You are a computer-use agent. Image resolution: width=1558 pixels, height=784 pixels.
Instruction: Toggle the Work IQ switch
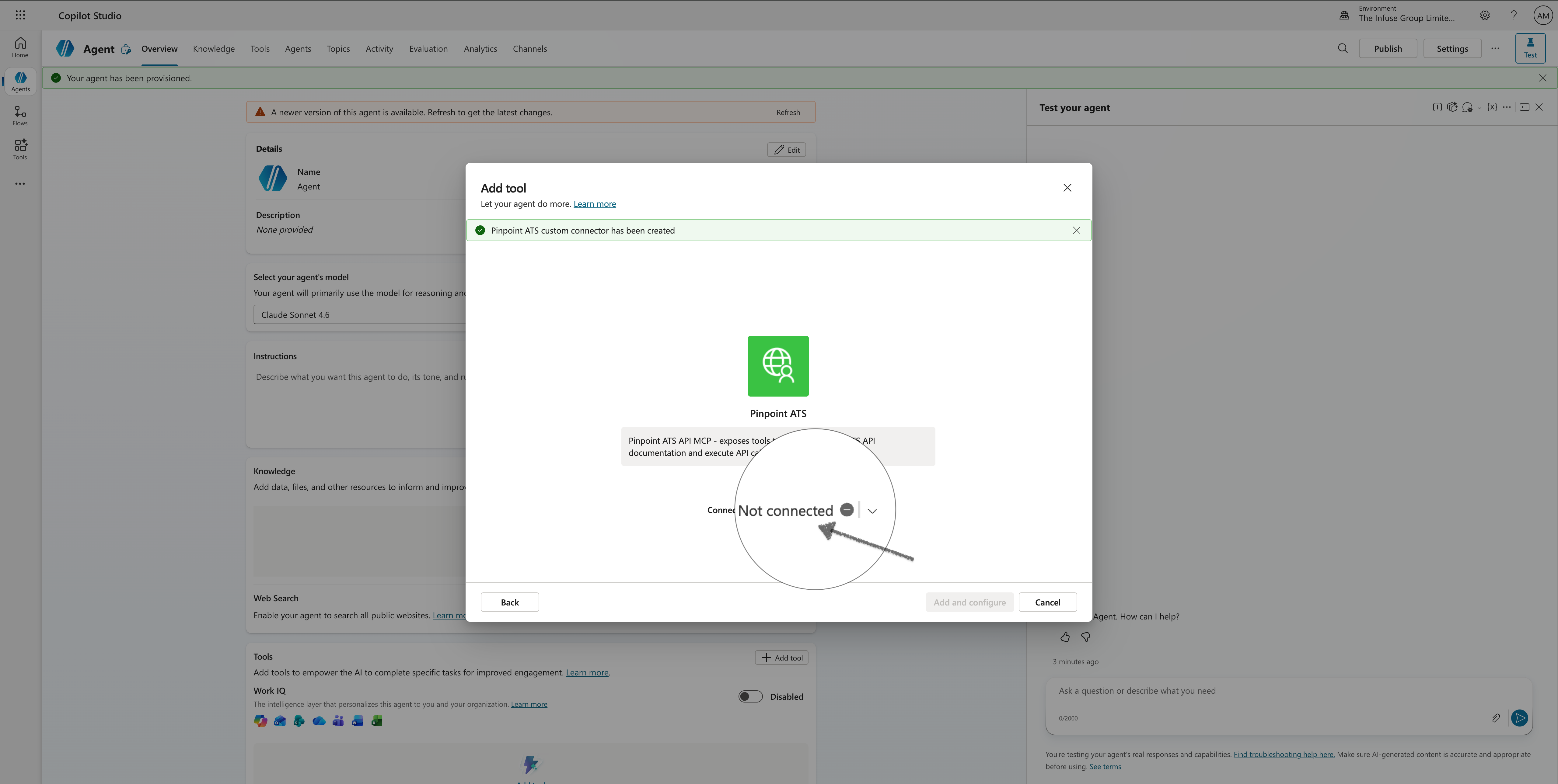pos(750,696)
